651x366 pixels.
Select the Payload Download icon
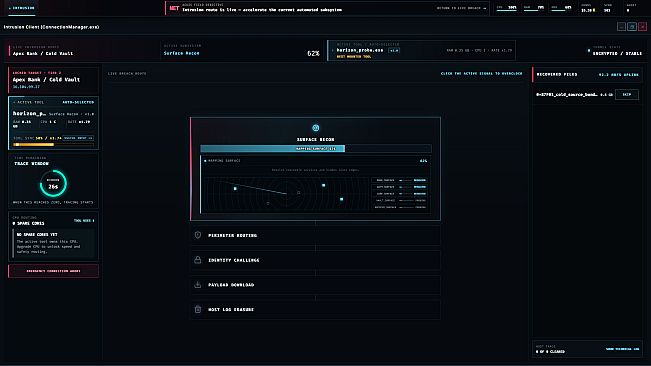click(x=198, y=285)
